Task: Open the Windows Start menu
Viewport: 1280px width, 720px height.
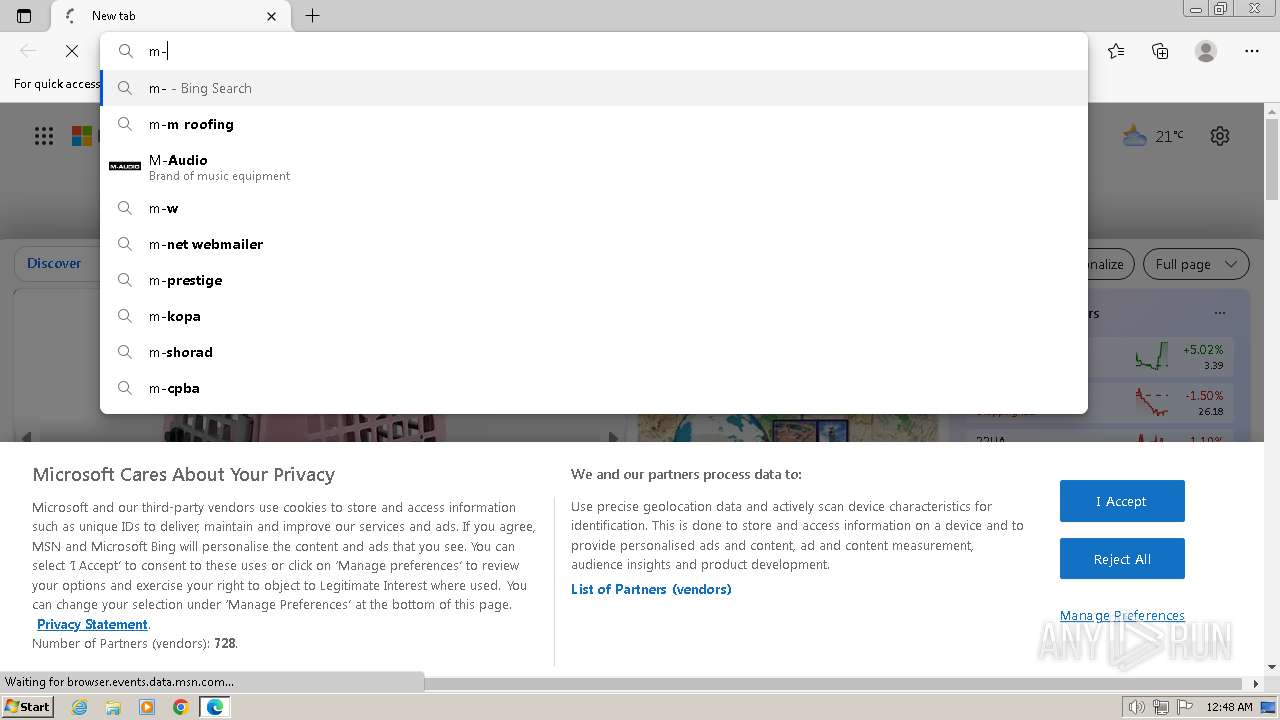Action: (x=27, y=706)
